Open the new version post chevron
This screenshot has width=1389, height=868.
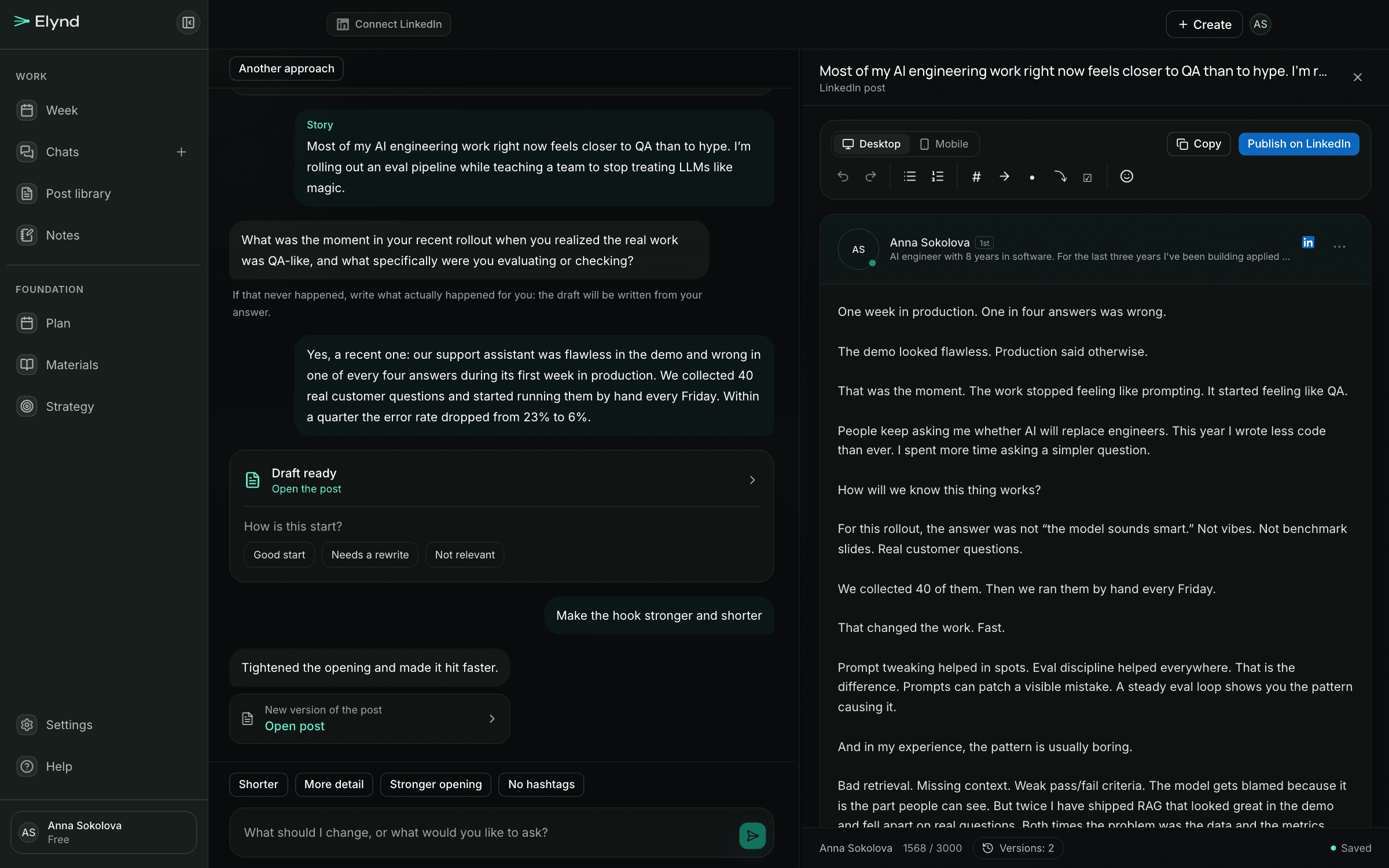(492, 718)
